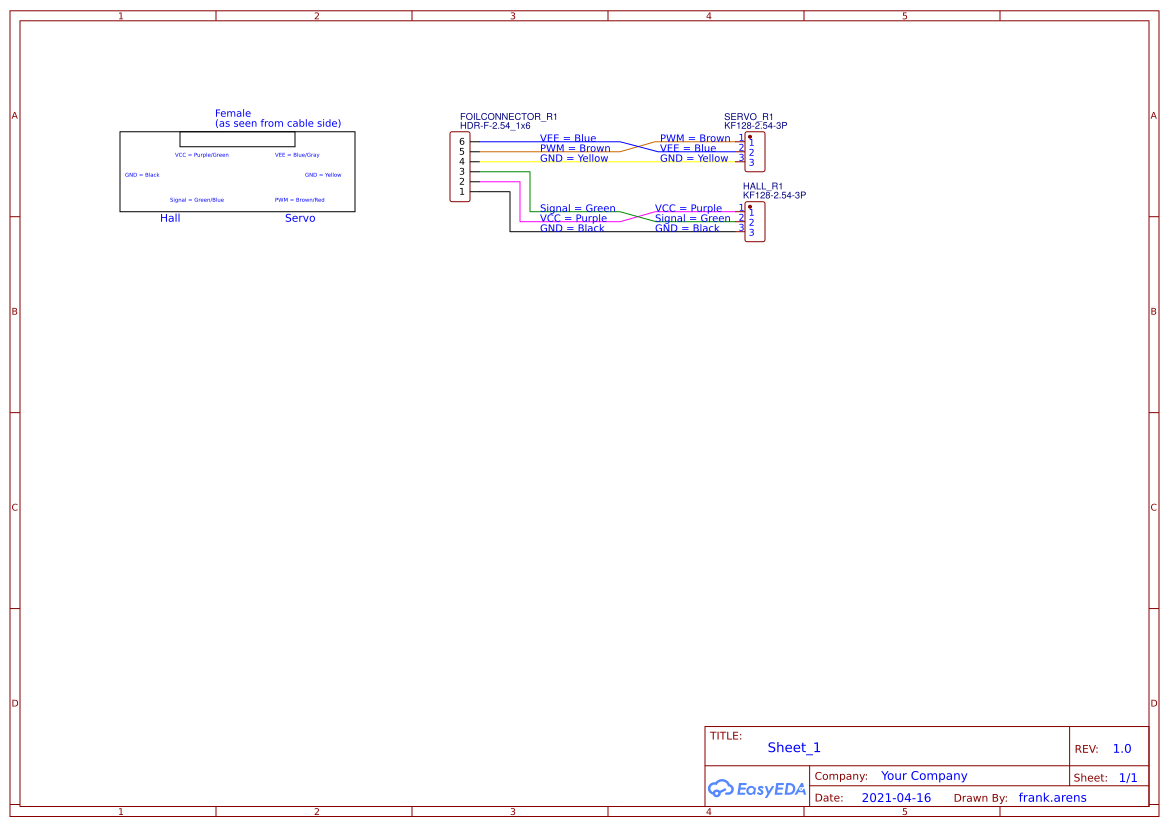Image resolution: width=1169 pixels, height=827 pixels.
Task: Click the date 2021-04-16 field
Action: coord(895,797)
